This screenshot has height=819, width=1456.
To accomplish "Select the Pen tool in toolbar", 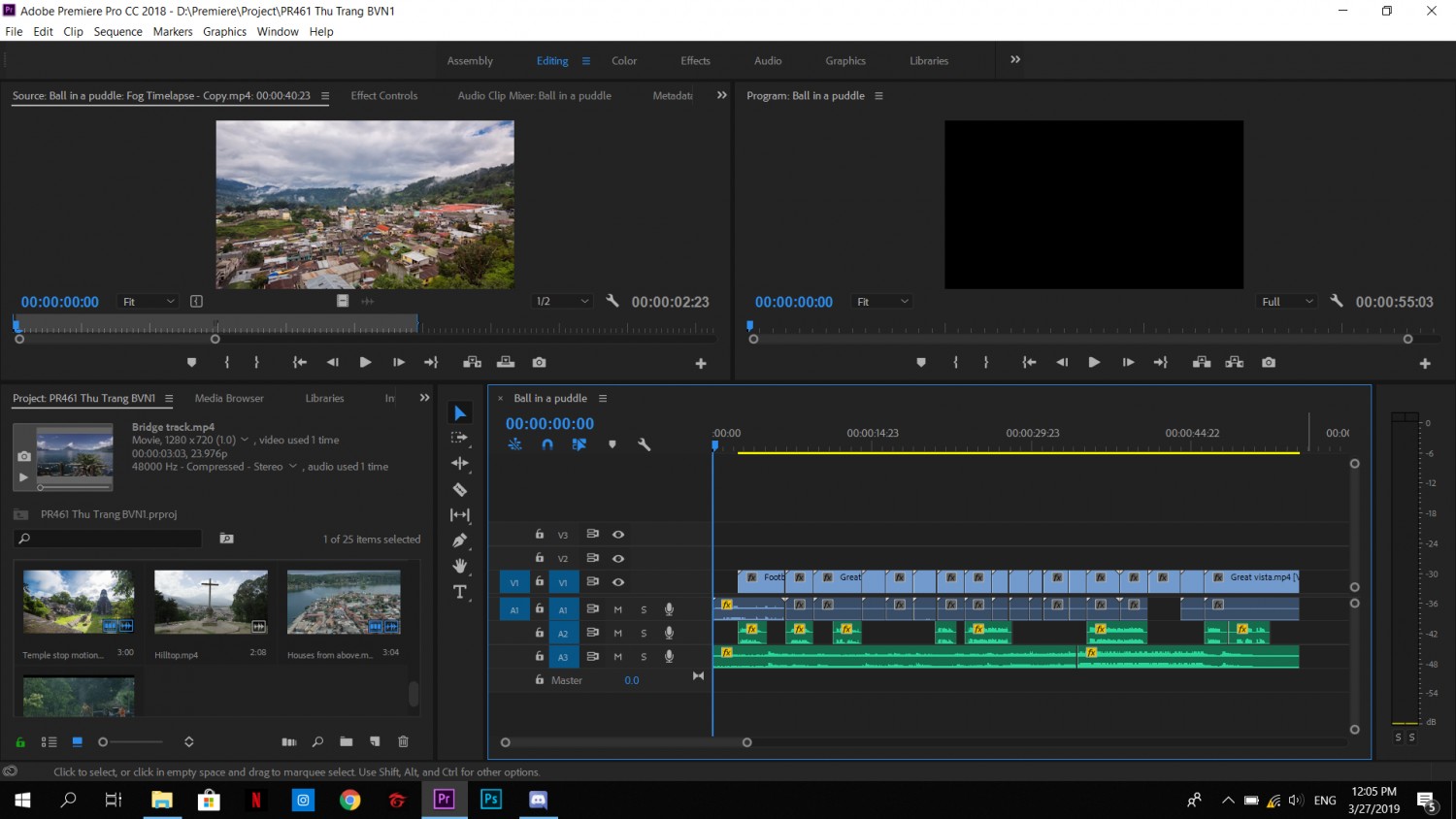I will coord(460,541).
